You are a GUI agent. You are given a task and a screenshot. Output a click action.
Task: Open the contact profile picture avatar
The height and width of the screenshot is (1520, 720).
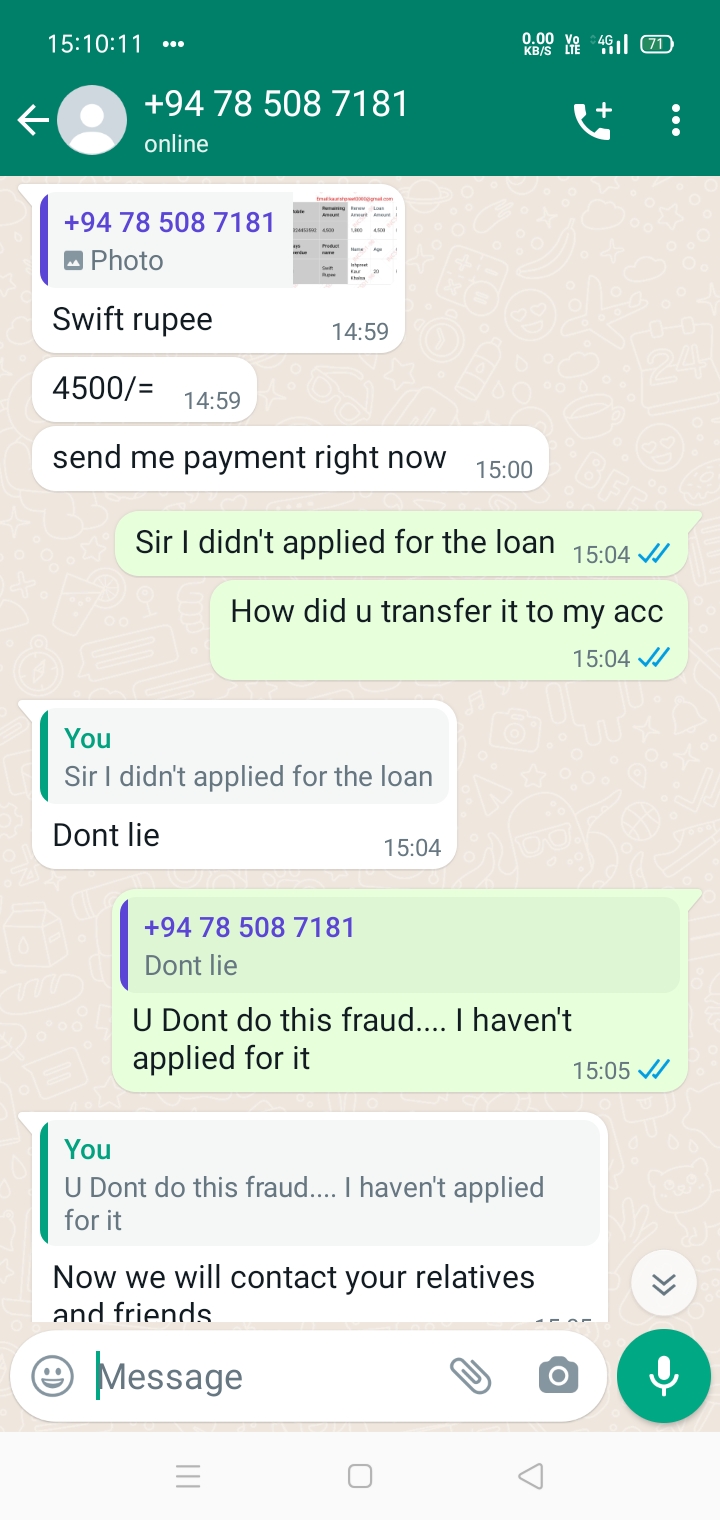tap(92, 121)
